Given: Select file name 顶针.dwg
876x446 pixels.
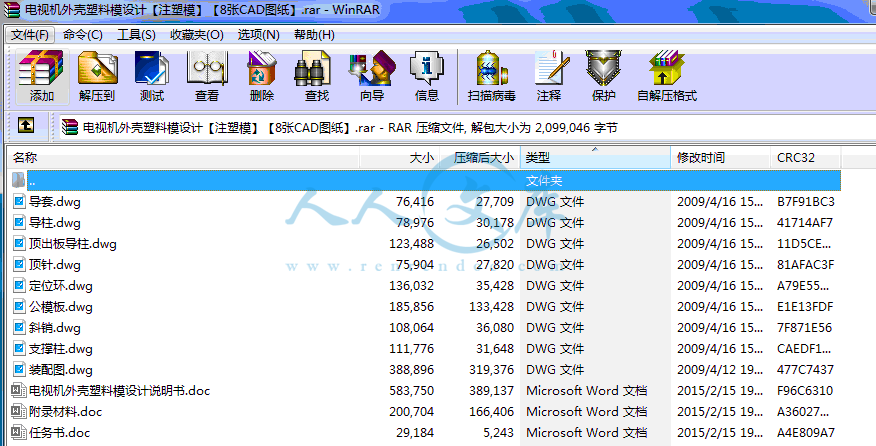Looking at the screenshot, I should (x=55, y=264).
